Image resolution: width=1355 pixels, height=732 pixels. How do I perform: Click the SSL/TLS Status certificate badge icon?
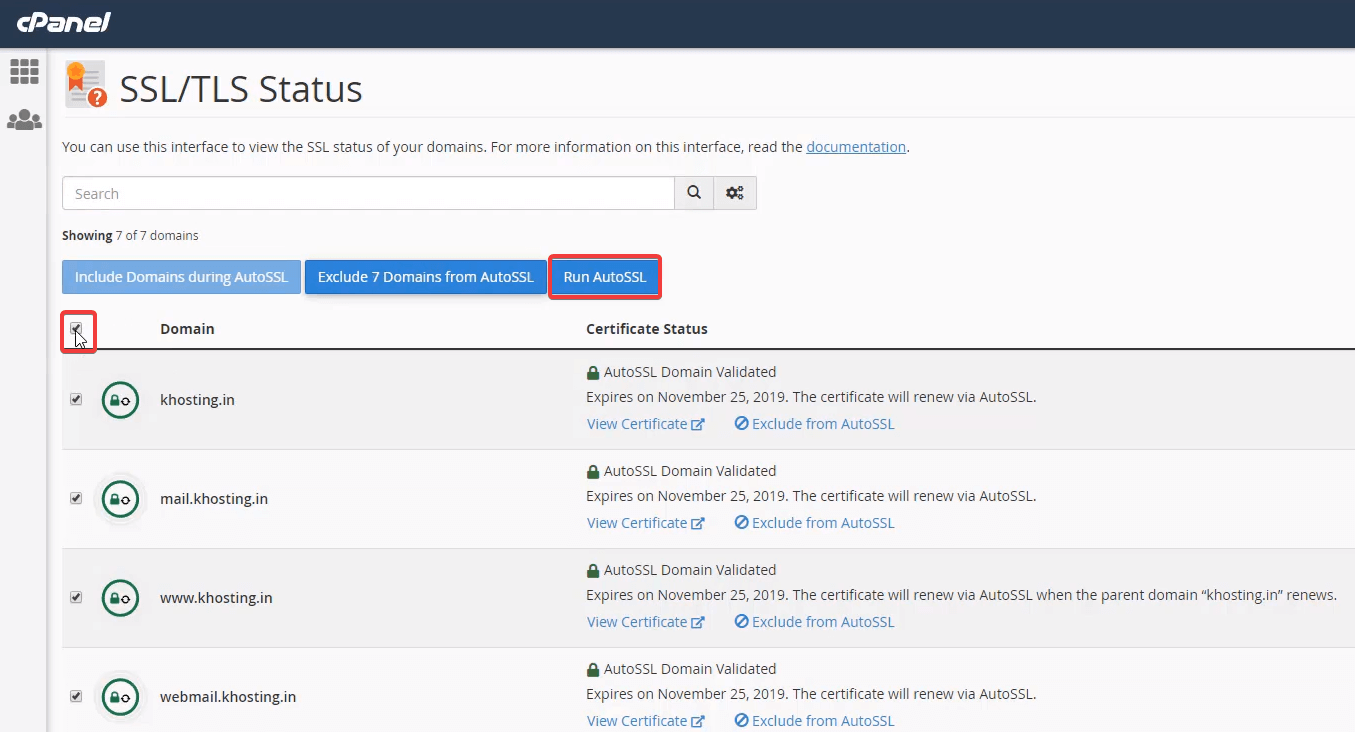pos(84,84)
